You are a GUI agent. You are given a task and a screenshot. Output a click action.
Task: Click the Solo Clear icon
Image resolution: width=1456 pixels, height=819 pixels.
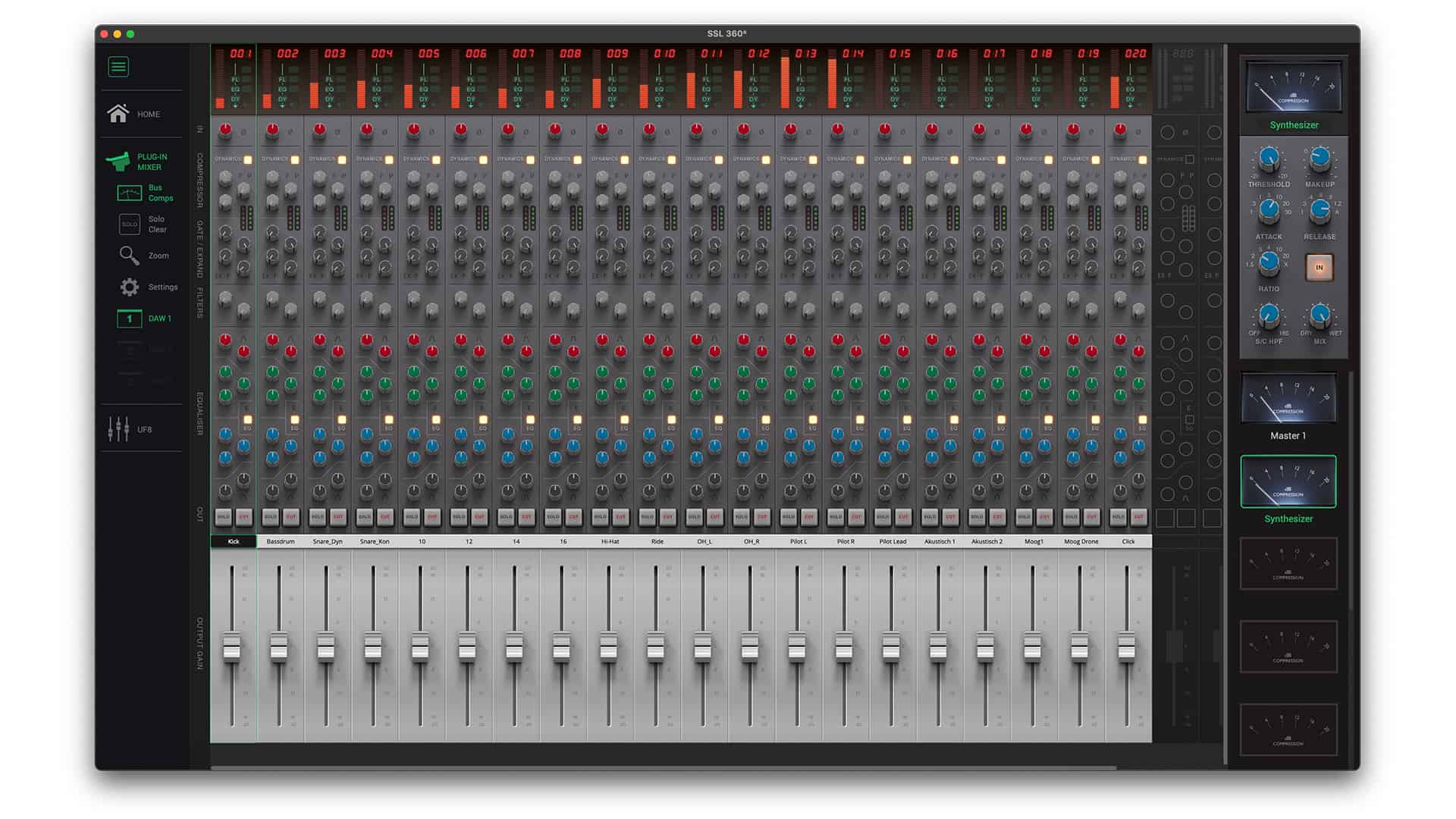tap(130, 224)
